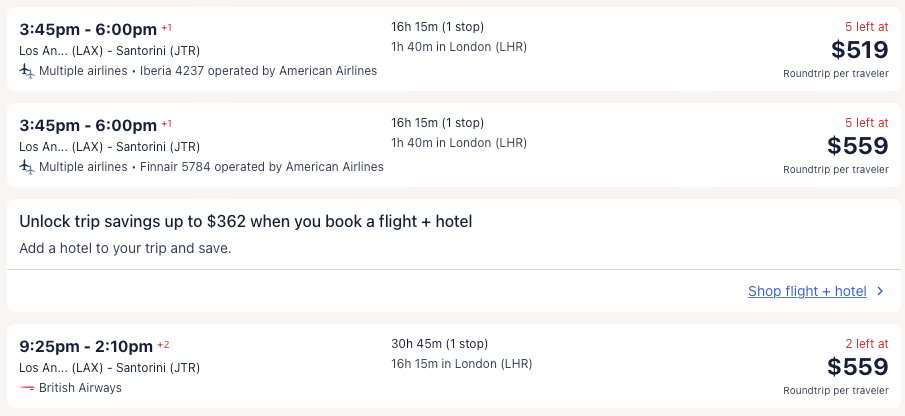
Task: Open the Shop flight + hotel link
Action: (807, 291)
